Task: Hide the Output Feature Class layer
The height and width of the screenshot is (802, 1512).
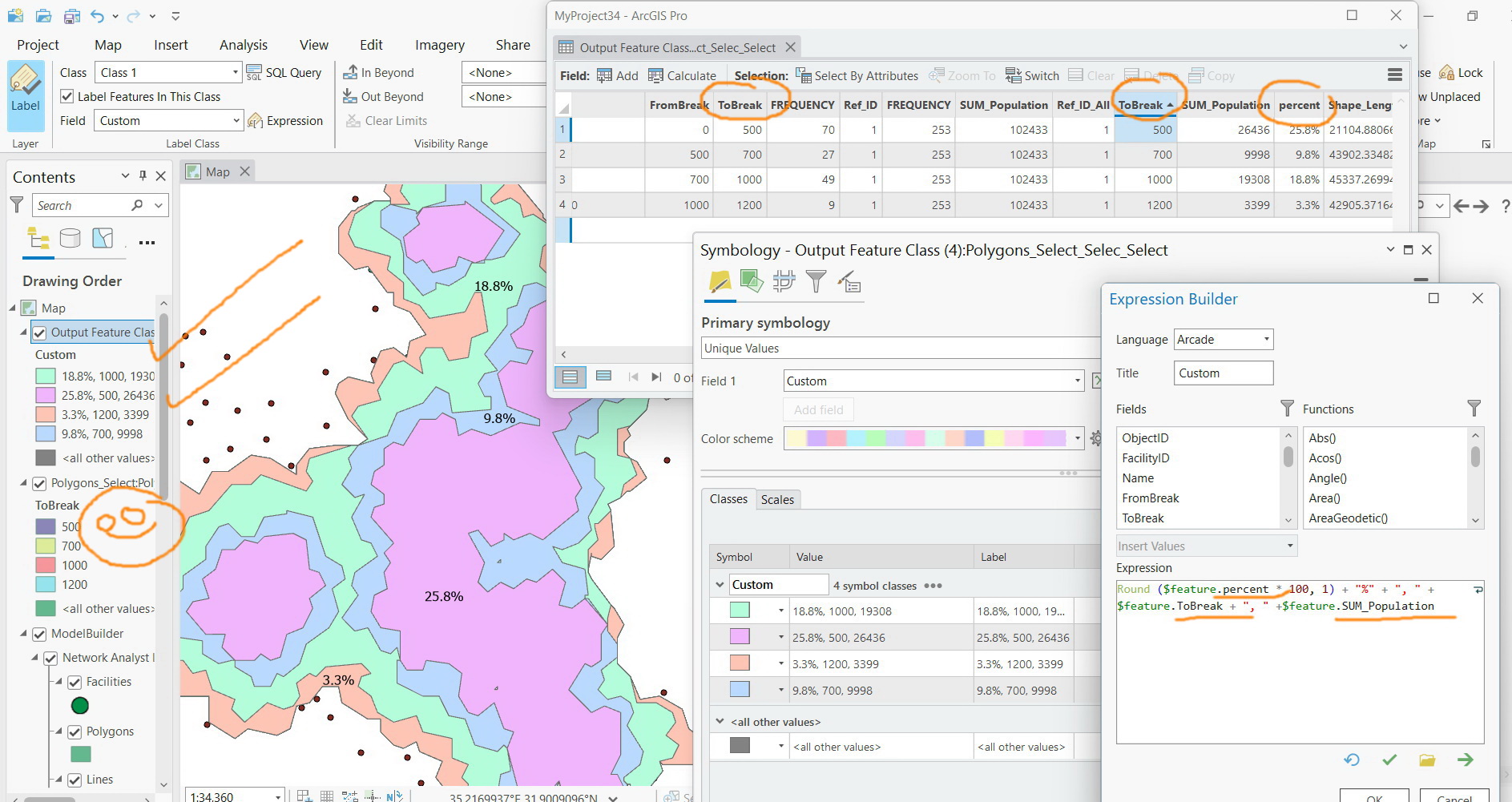Action: [x=40, y=332]
